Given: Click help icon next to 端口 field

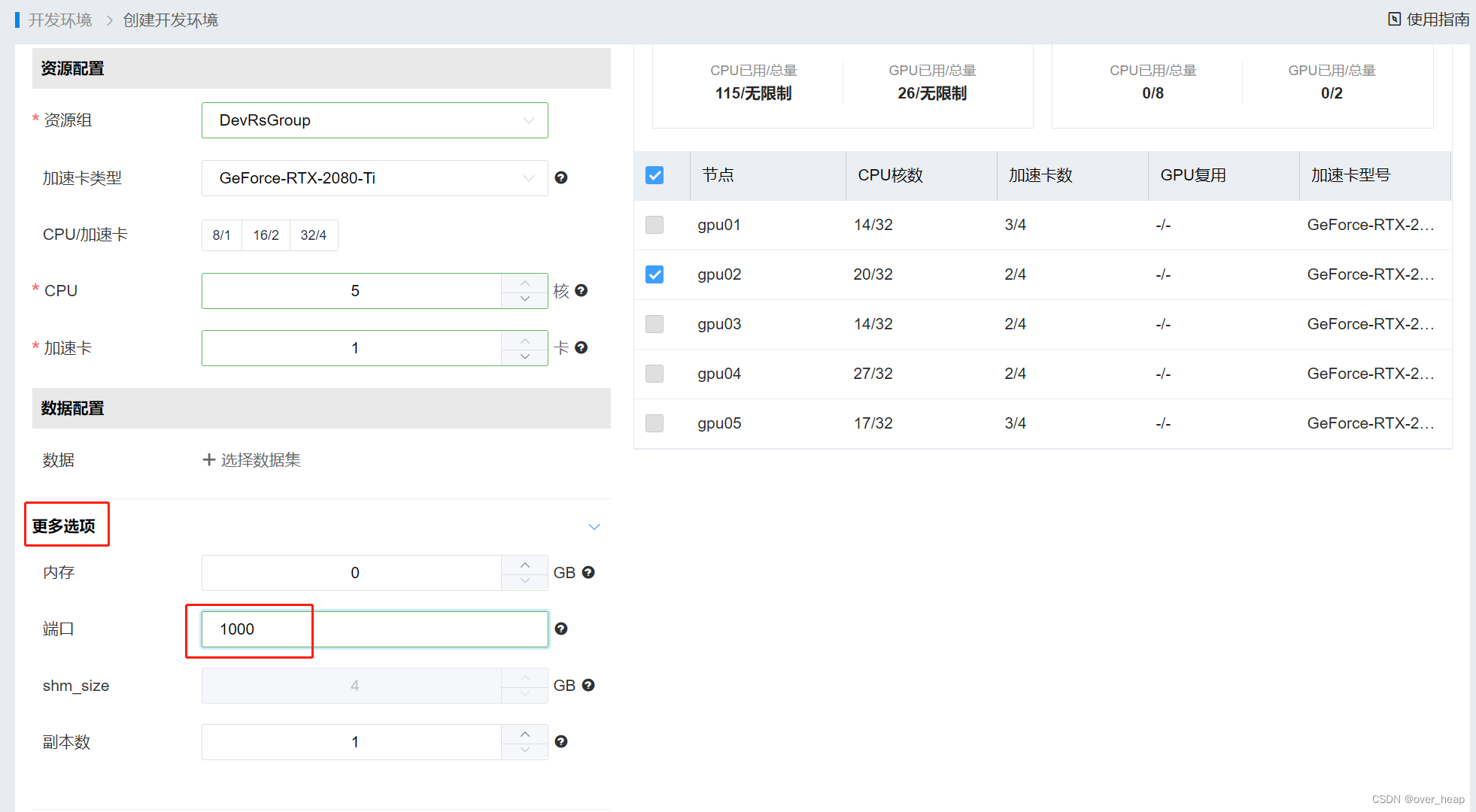Looking at the screenshot, I should [561, 629].
